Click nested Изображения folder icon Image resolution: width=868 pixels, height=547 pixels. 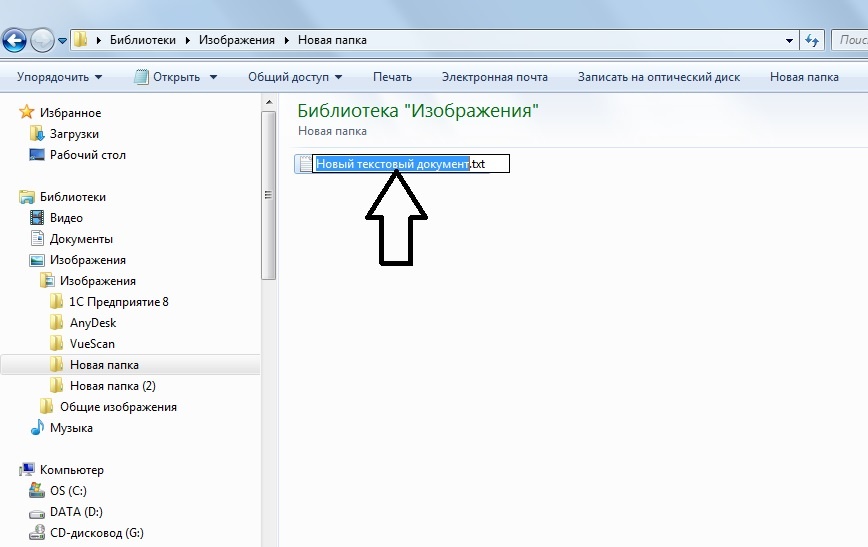48,281
